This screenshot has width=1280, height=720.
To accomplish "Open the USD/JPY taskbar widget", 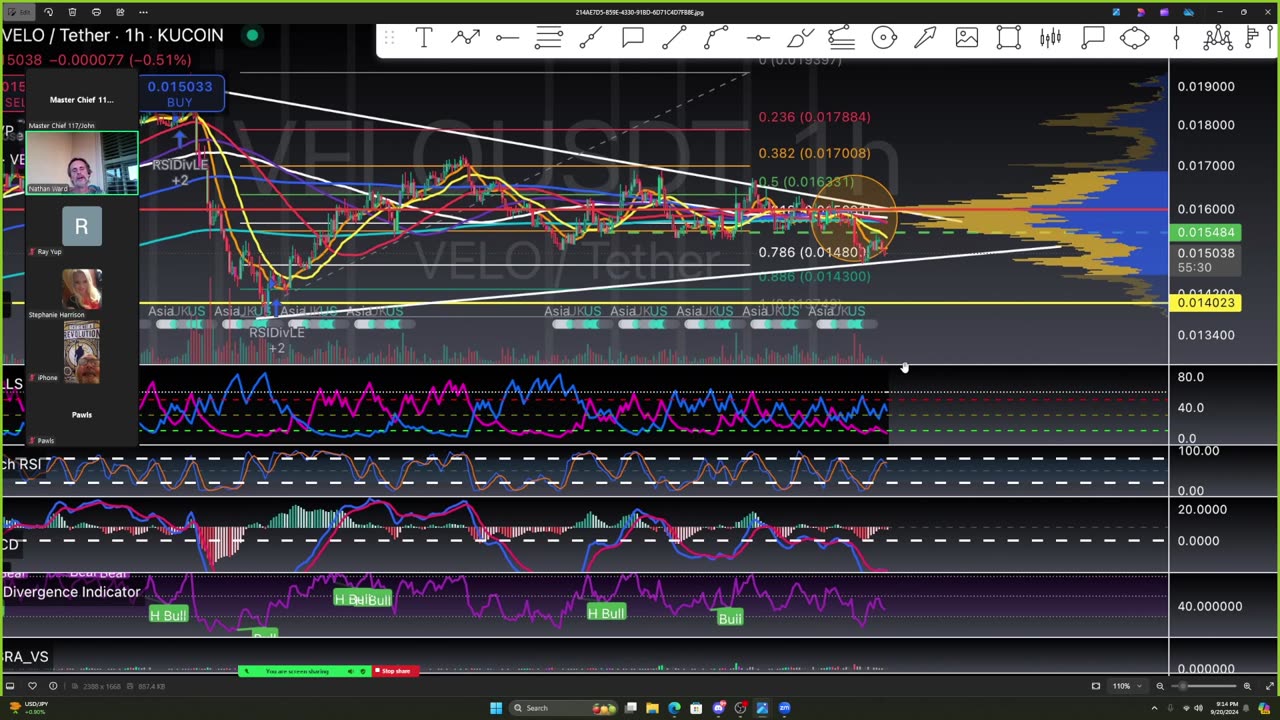I will pos(27,708).
